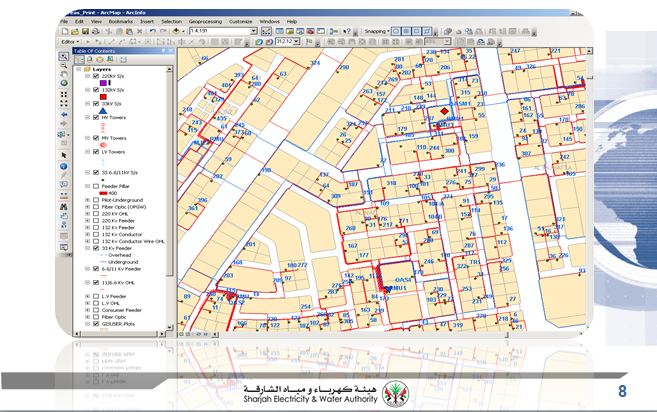
Task: Expand the Pilot-Underground layer tree node
Action: [89, 200]
